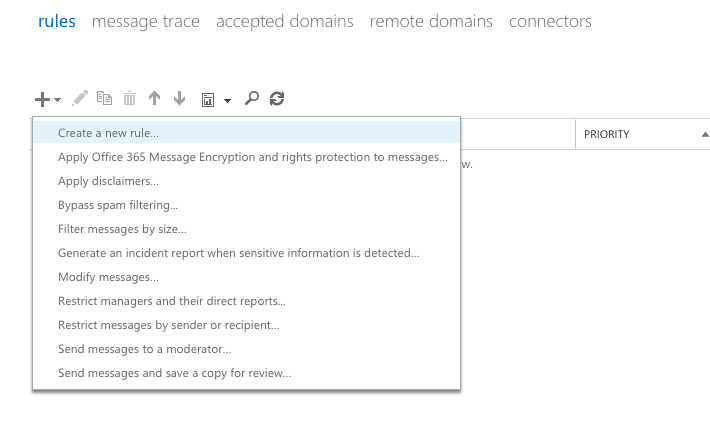Select Restrict managers and their direct reports...
The height and width of the screenshot is (432, 710).
click(x=171, y=301)
